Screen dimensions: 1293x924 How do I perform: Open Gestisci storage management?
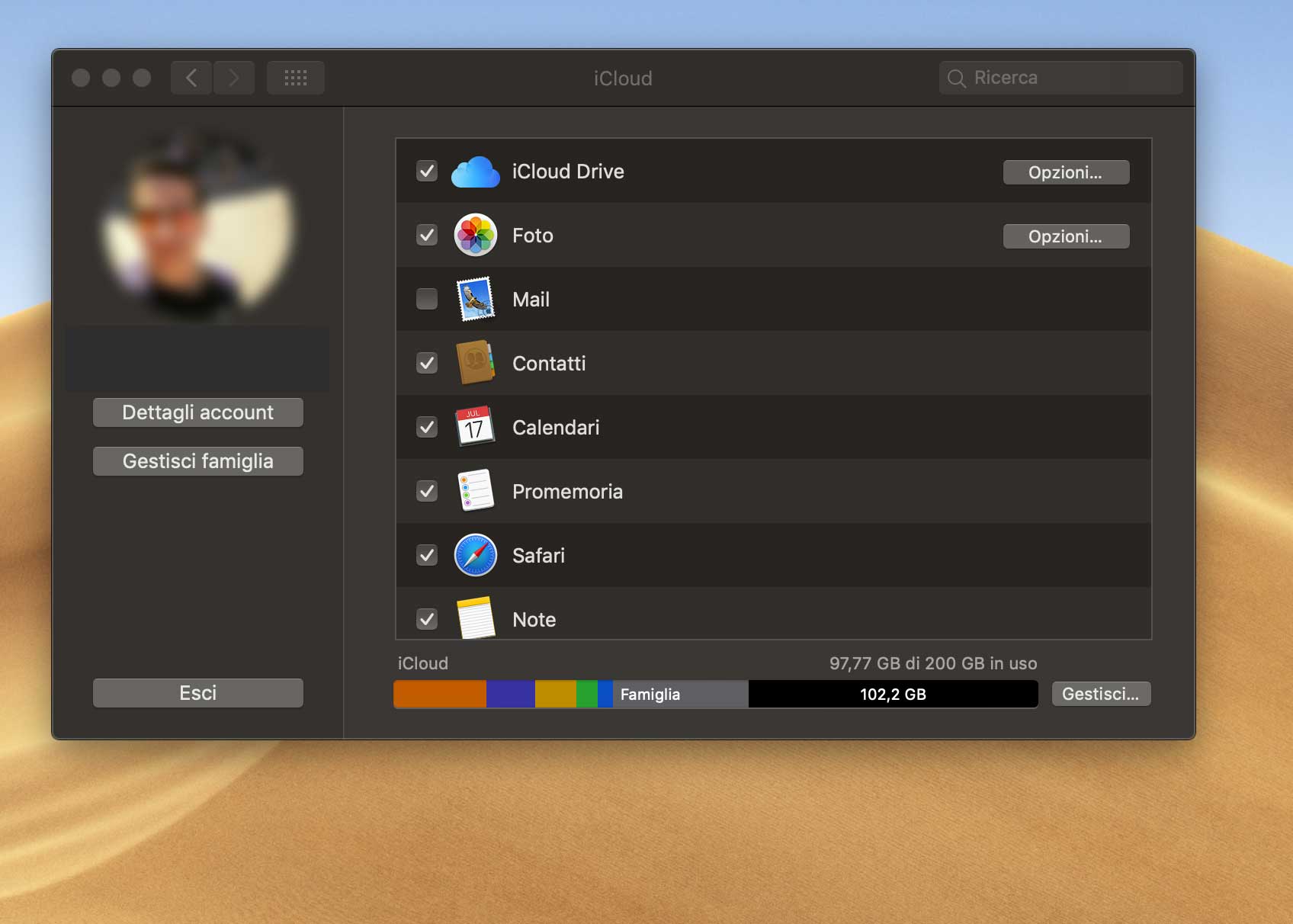(x=1101, y=694)
